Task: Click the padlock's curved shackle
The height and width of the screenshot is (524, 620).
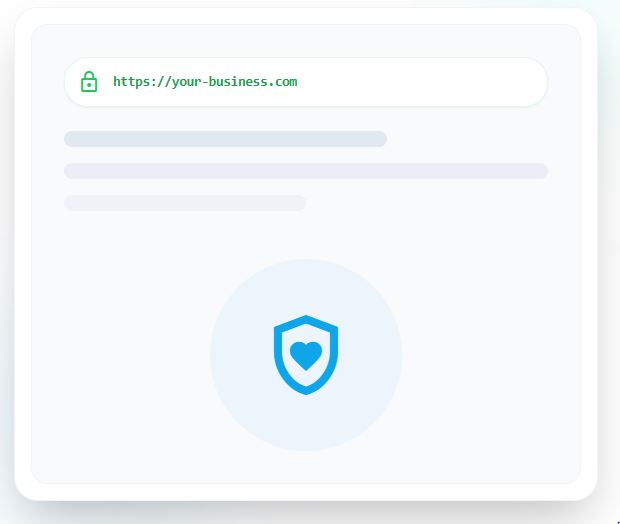Action: 89,75
